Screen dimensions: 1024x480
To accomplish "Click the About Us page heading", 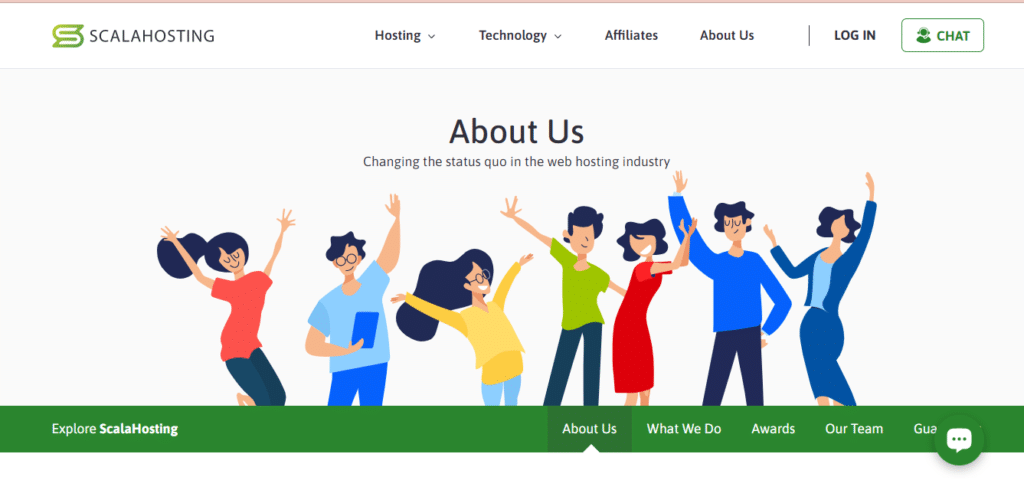I will point(517,131).
